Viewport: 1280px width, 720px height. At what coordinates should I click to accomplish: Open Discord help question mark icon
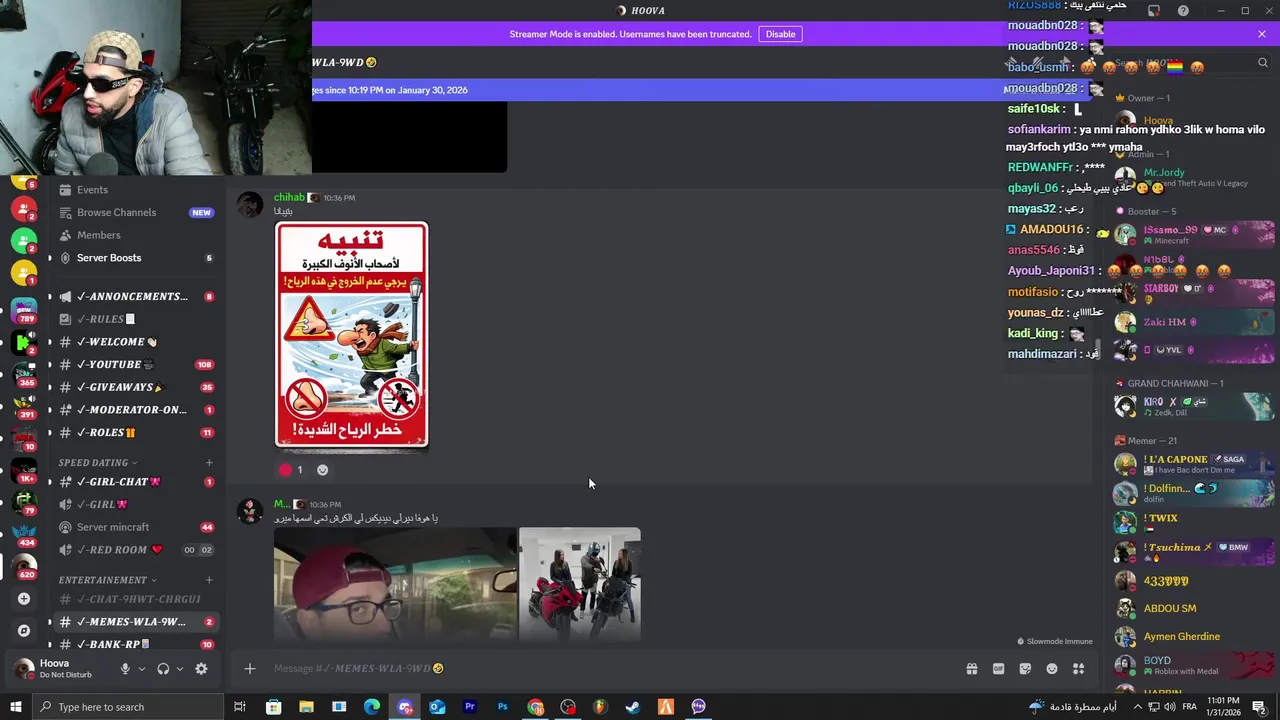(x=1183, y=11)
